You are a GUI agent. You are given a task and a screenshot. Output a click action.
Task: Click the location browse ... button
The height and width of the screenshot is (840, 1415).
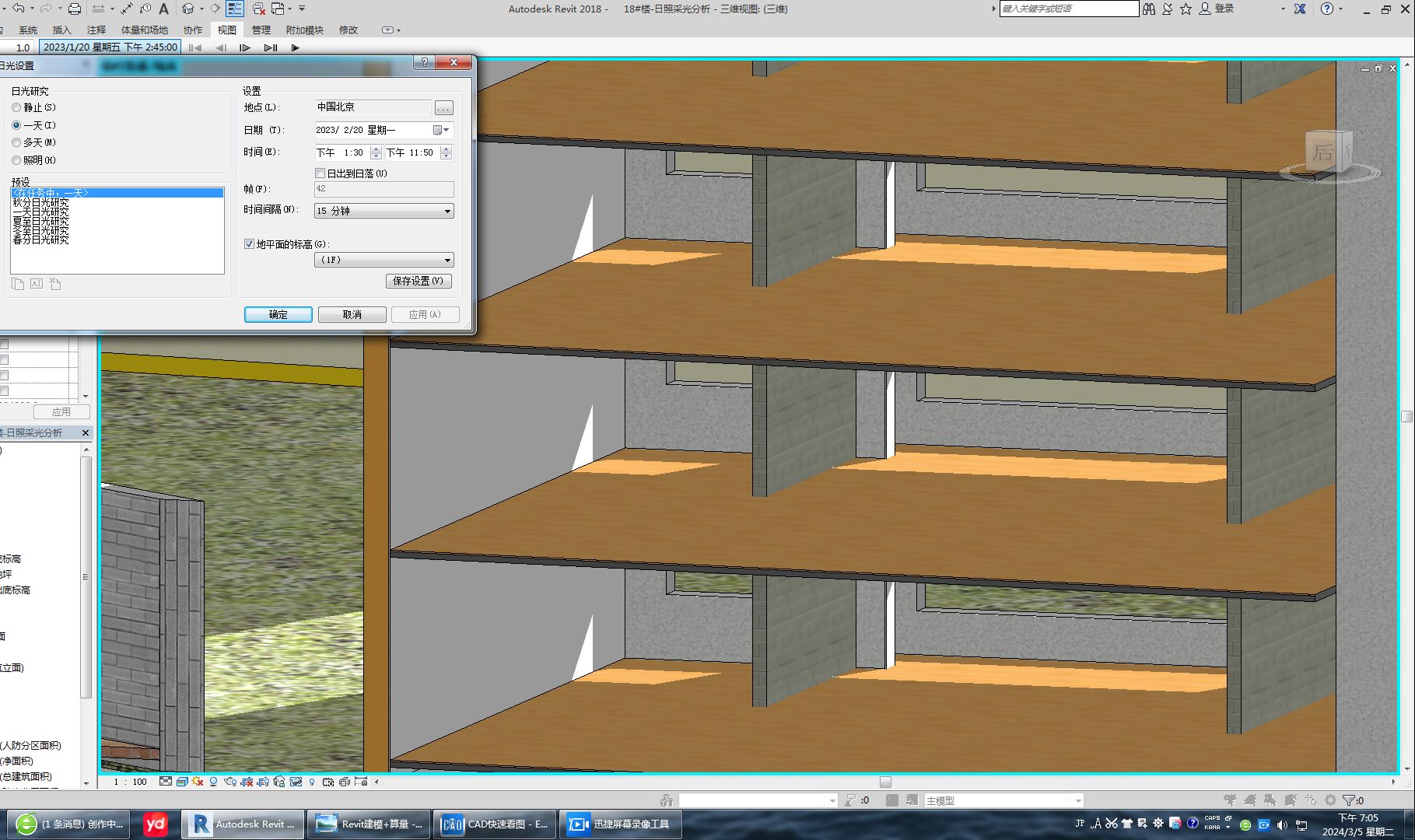point(443,107)
